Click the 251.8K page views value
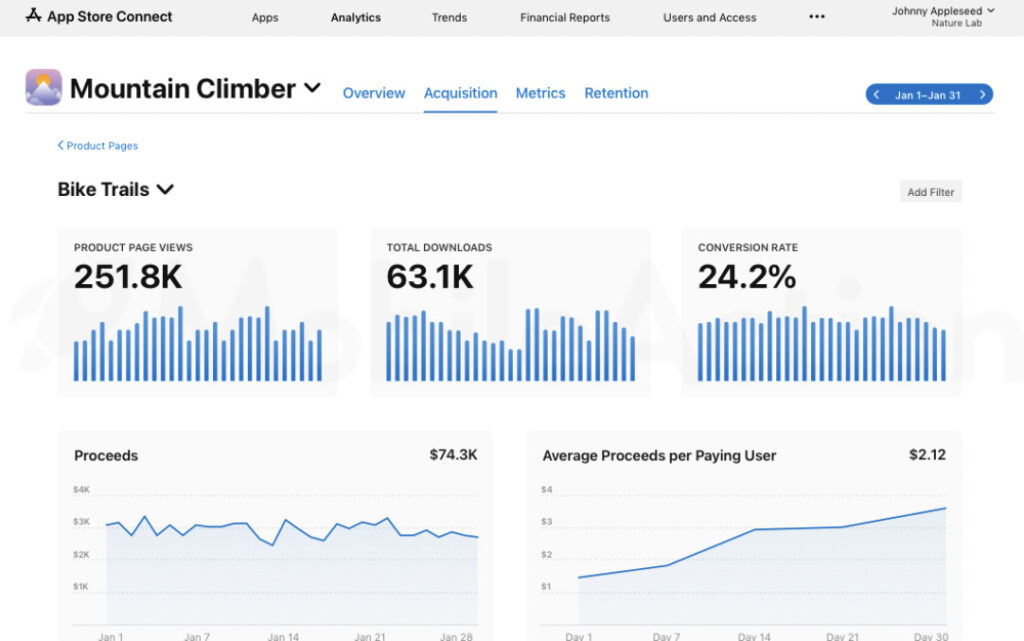 click(128, 277)
